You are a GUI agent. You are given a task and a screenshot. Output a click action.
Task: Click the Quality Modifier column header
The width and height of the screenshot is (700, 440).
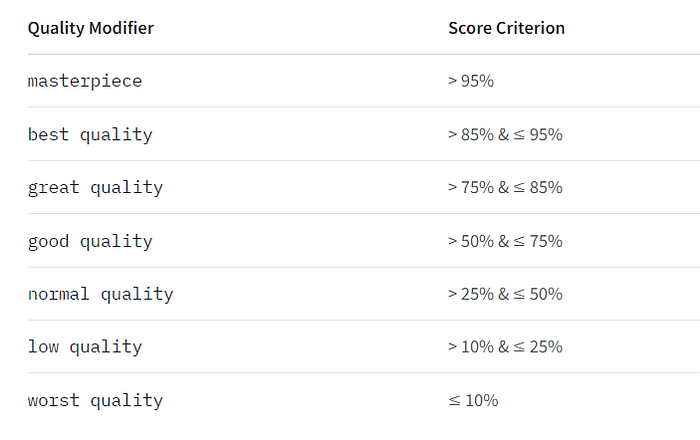click(x=91, y=28)
